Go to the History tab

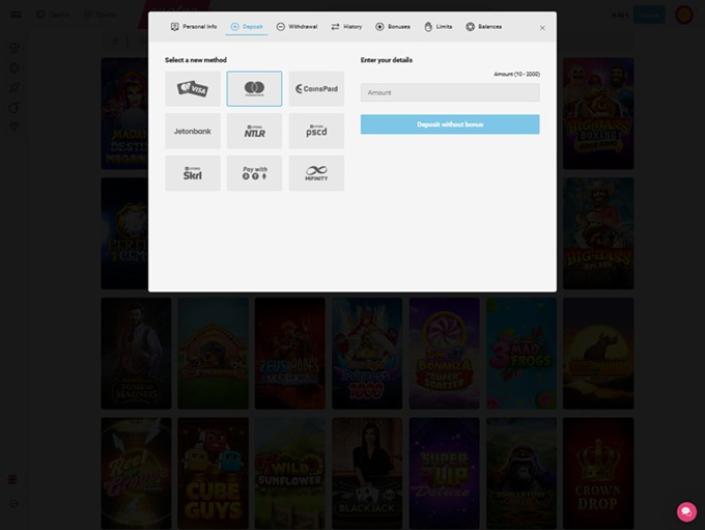346,27
